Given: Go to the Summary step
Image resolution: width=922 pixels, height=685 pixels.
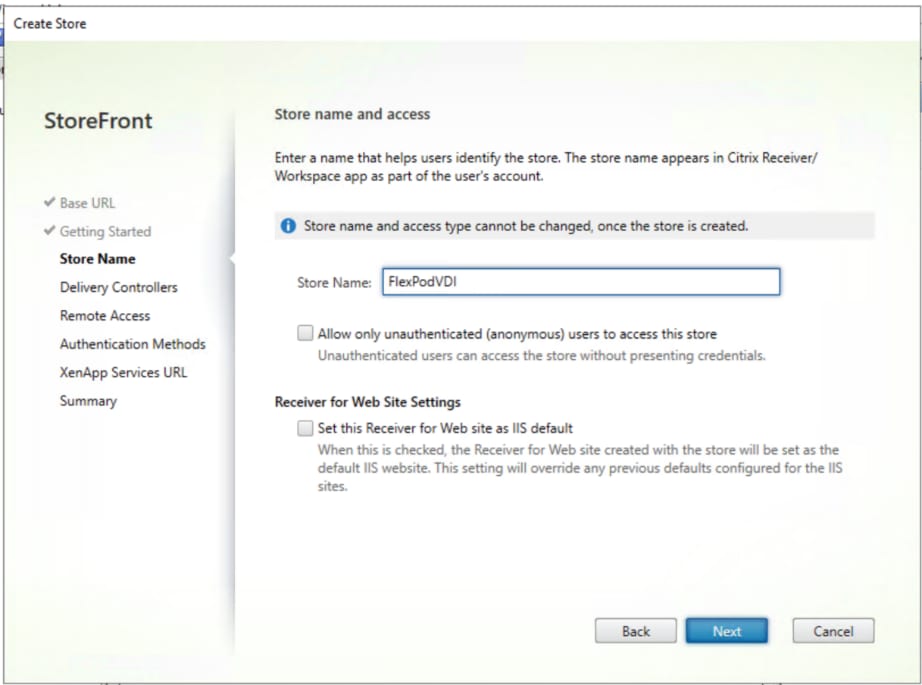Looking at the screenshot, I should coord(88,401).
